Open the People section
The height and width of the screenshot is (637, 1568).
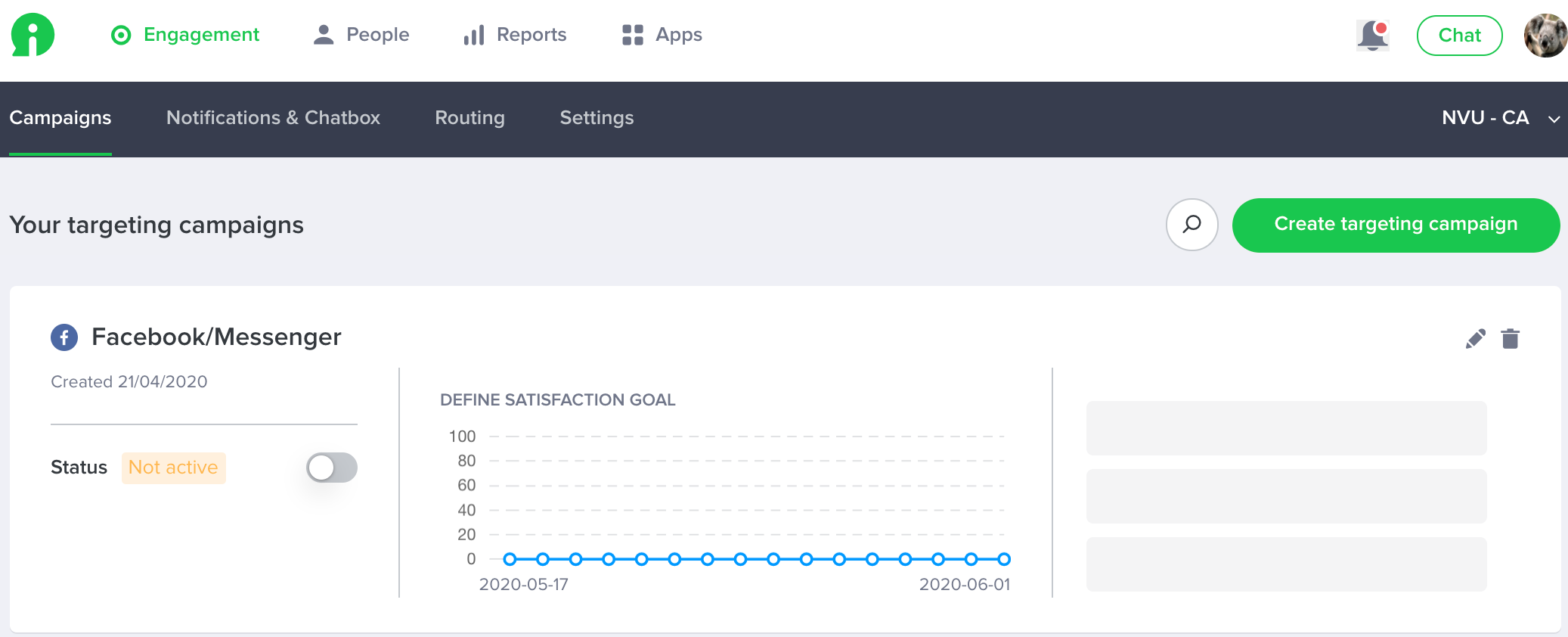361,35
